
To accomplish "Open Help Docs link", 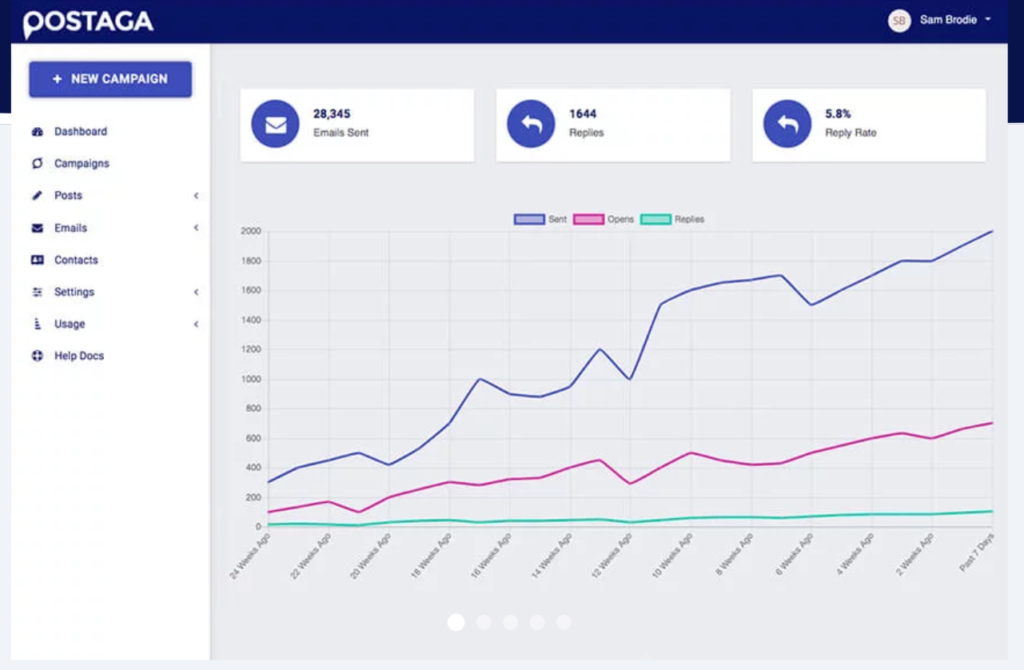I will pos(79,356).
